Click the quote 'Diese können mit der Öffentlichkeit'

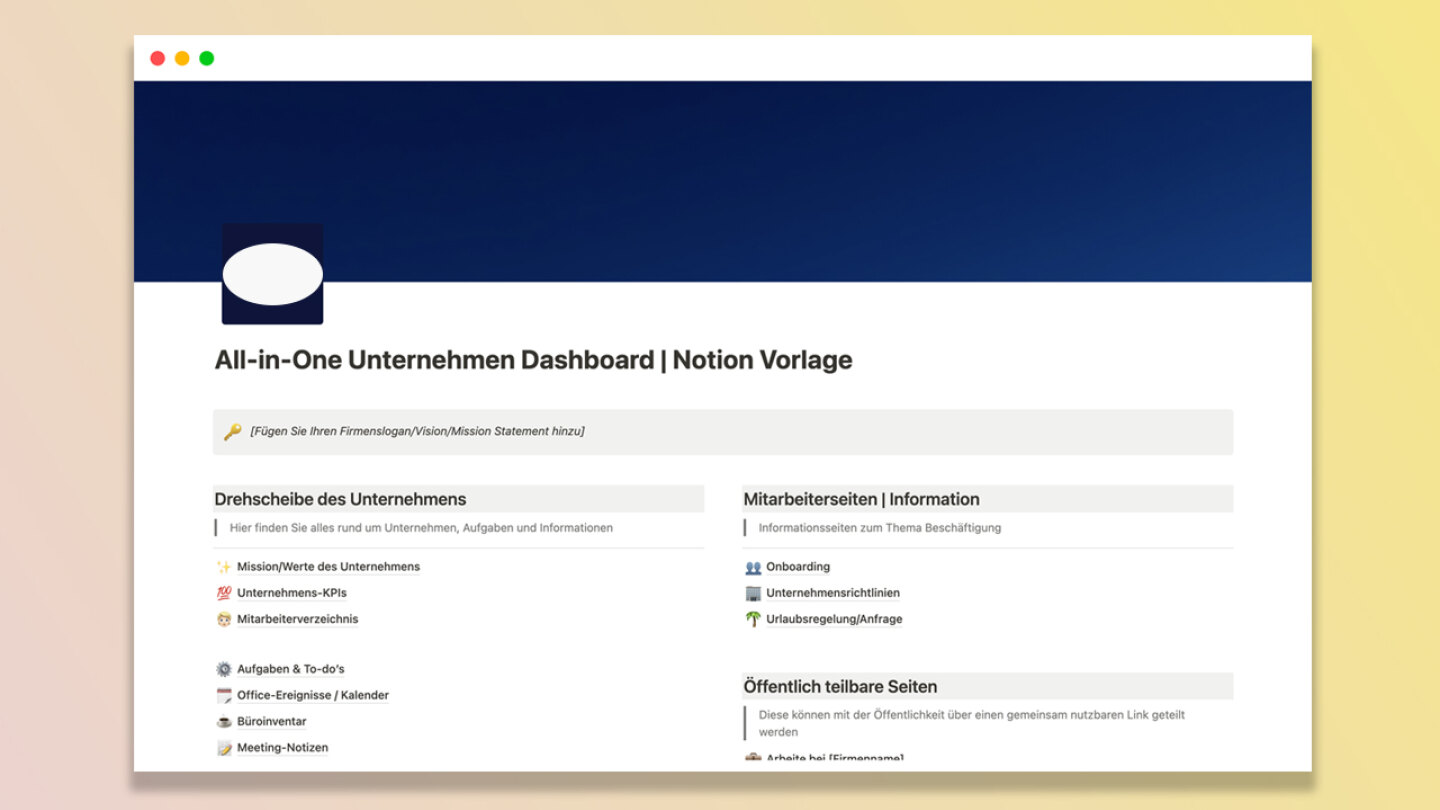tap(971, 723)
